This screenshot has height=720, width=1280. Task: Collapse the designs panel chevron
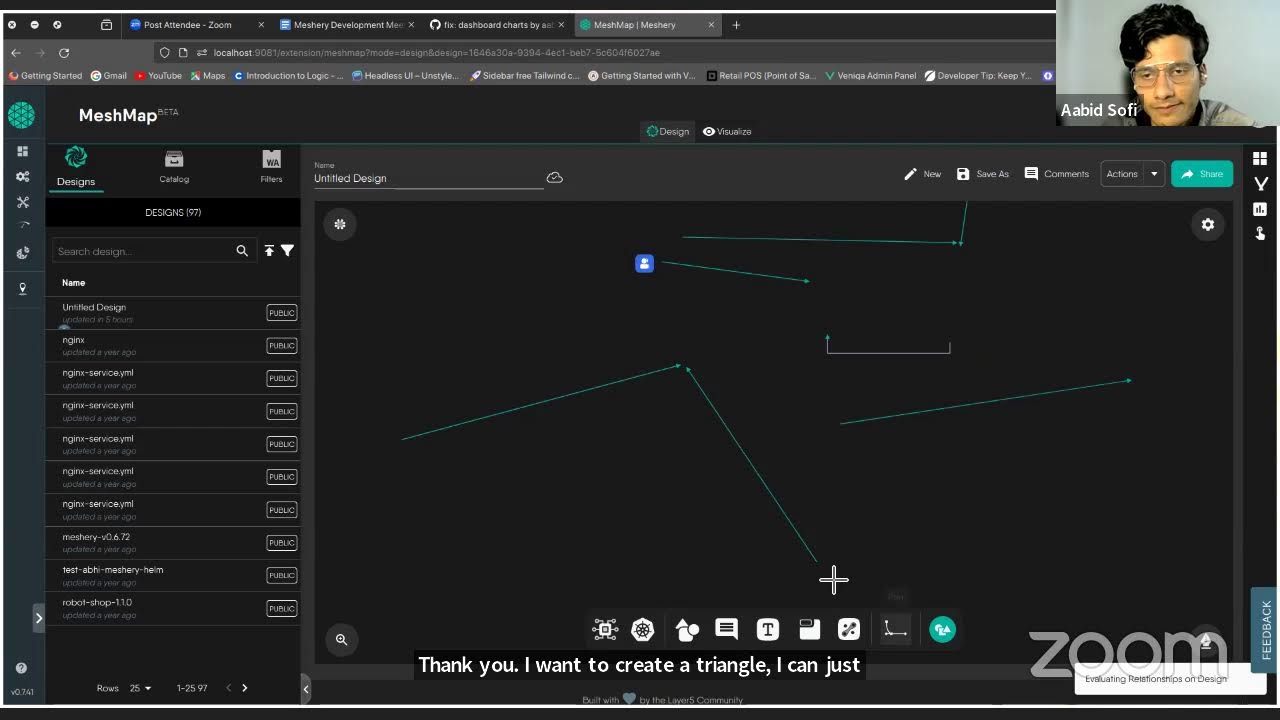[306, 688]
